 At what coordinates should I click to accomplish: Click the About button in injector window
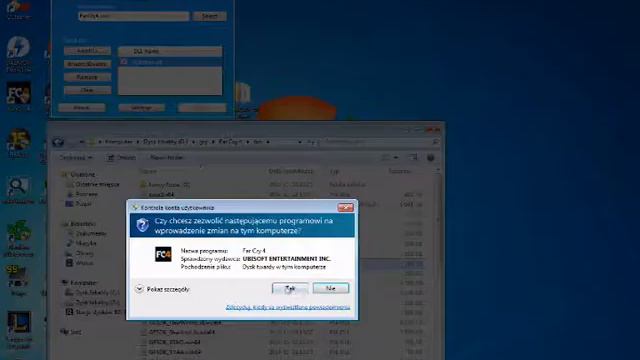coord(82,107)
